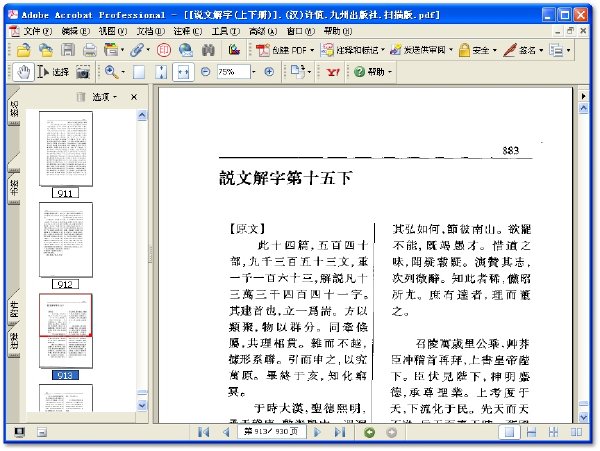Activate the Select text tool

(53, 72)
